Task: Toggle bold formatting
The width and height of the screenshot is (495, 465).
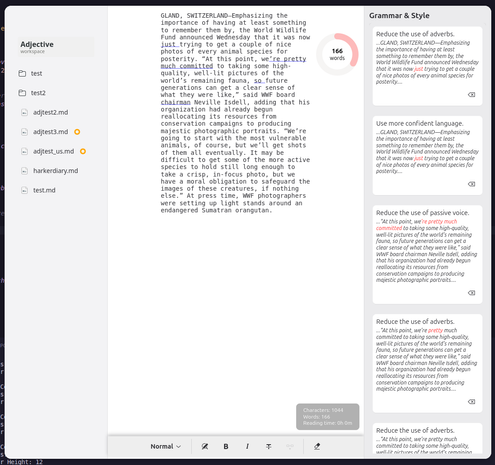Action: coord(226,446)
